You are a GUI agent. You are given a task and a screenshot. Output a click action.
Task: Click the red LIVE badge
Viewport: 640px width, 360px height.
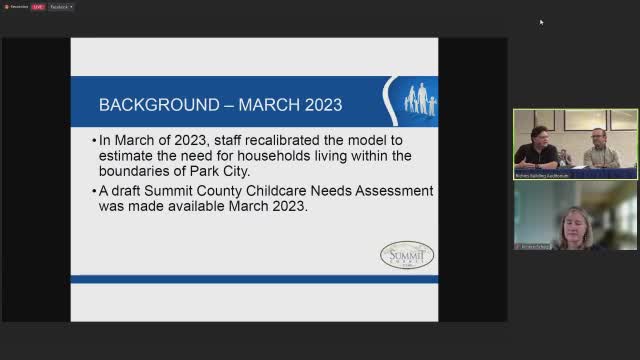pyautogui.click(x=38, y=7)
